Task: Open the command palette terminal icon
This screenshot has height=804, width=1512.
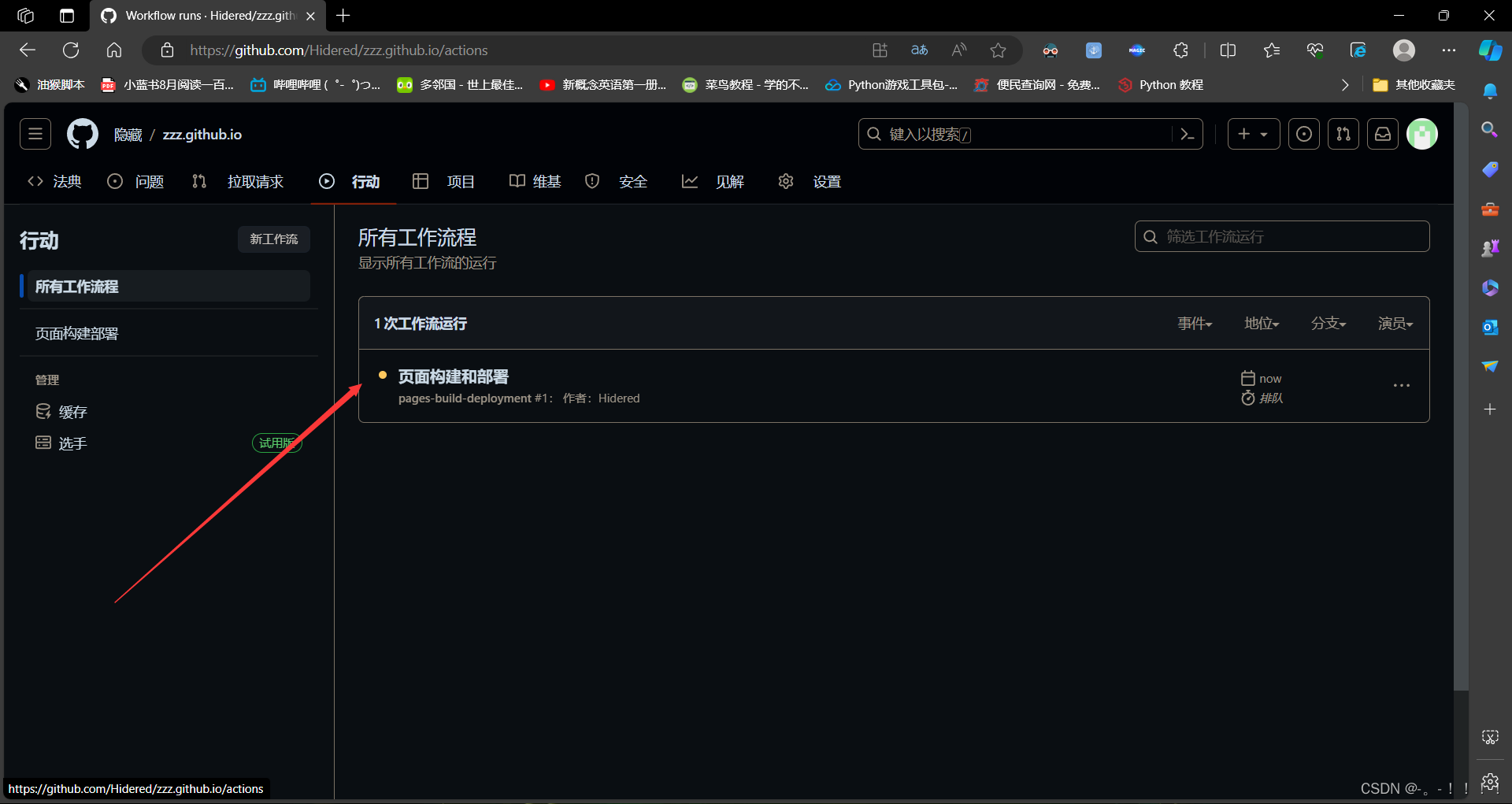Action: pos(1188,134)
